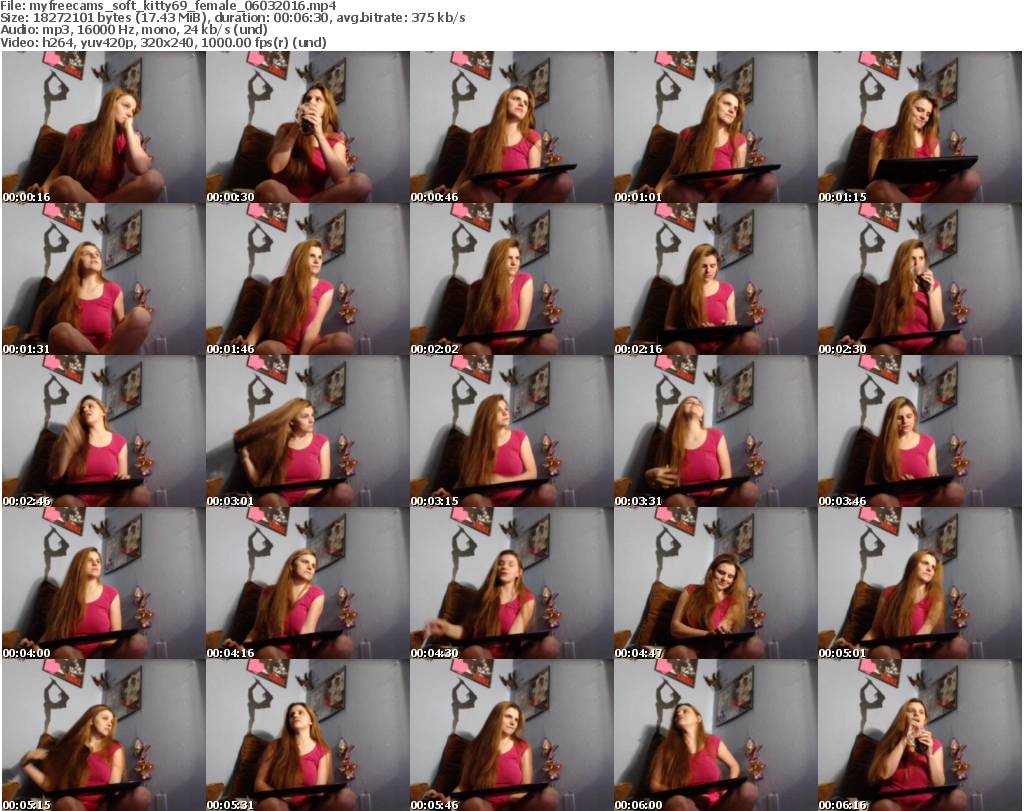Select the thumbnail stamped 00:04:16

click(308, 583)
